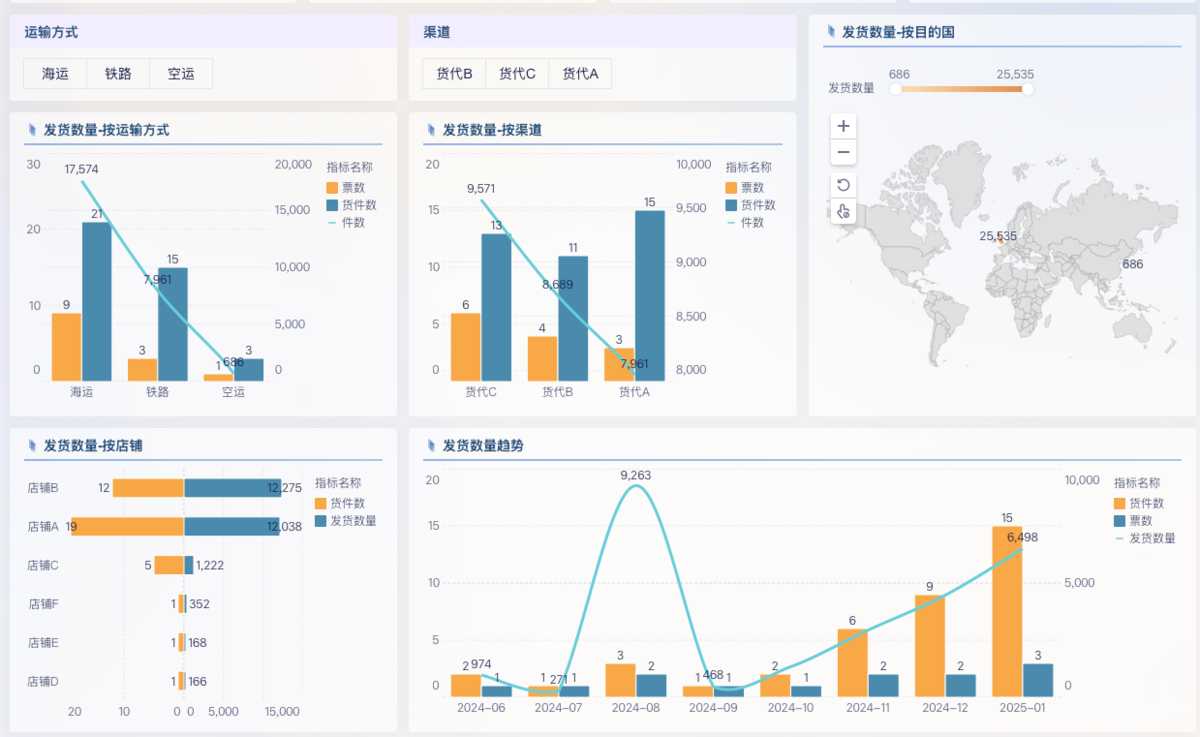Zoom out on the destination map

(x=843, y=153)
